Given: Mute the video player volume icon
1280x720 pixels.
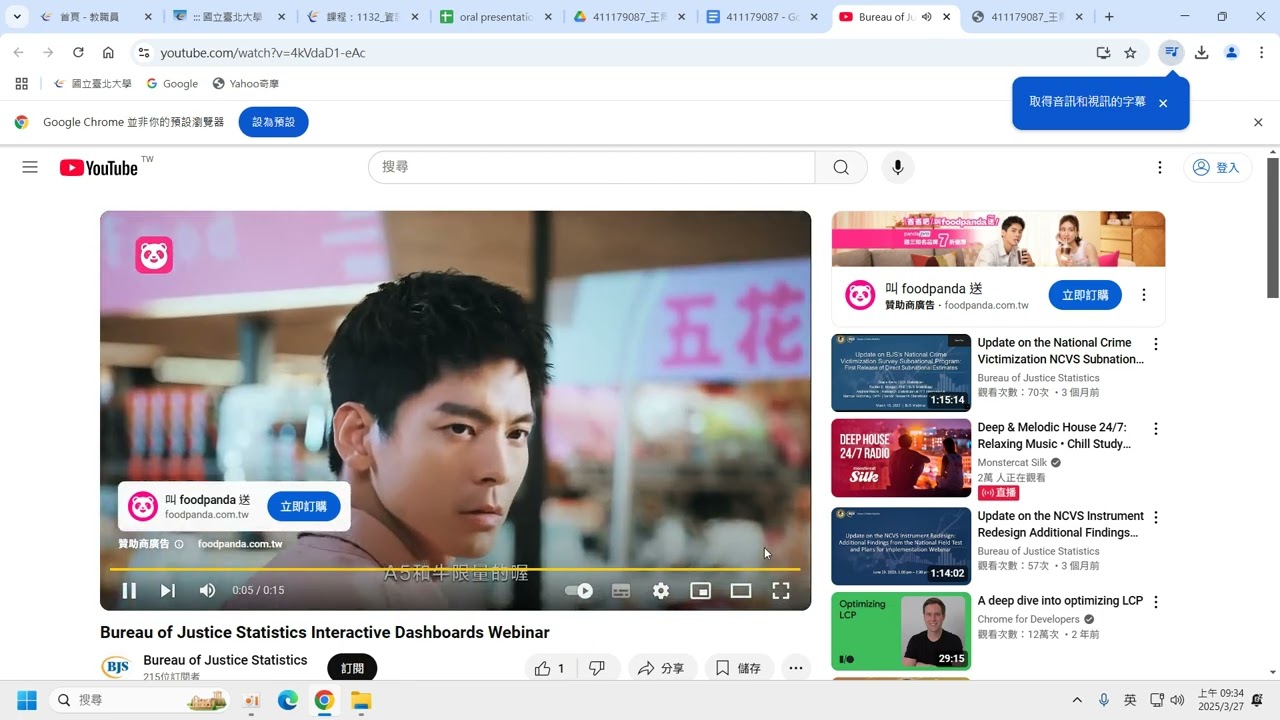Looking at the screenshot, I should (207, 591).
